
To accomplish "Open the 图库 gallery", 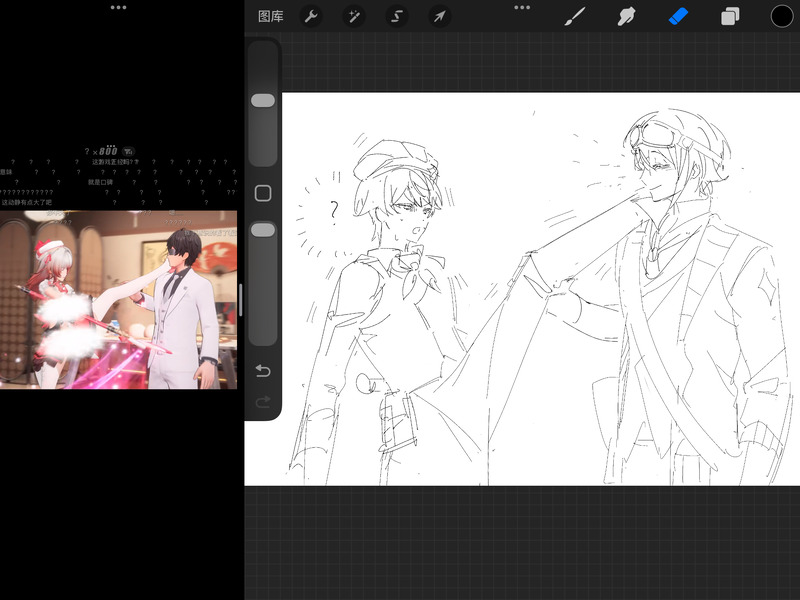I will click(270, 16).
